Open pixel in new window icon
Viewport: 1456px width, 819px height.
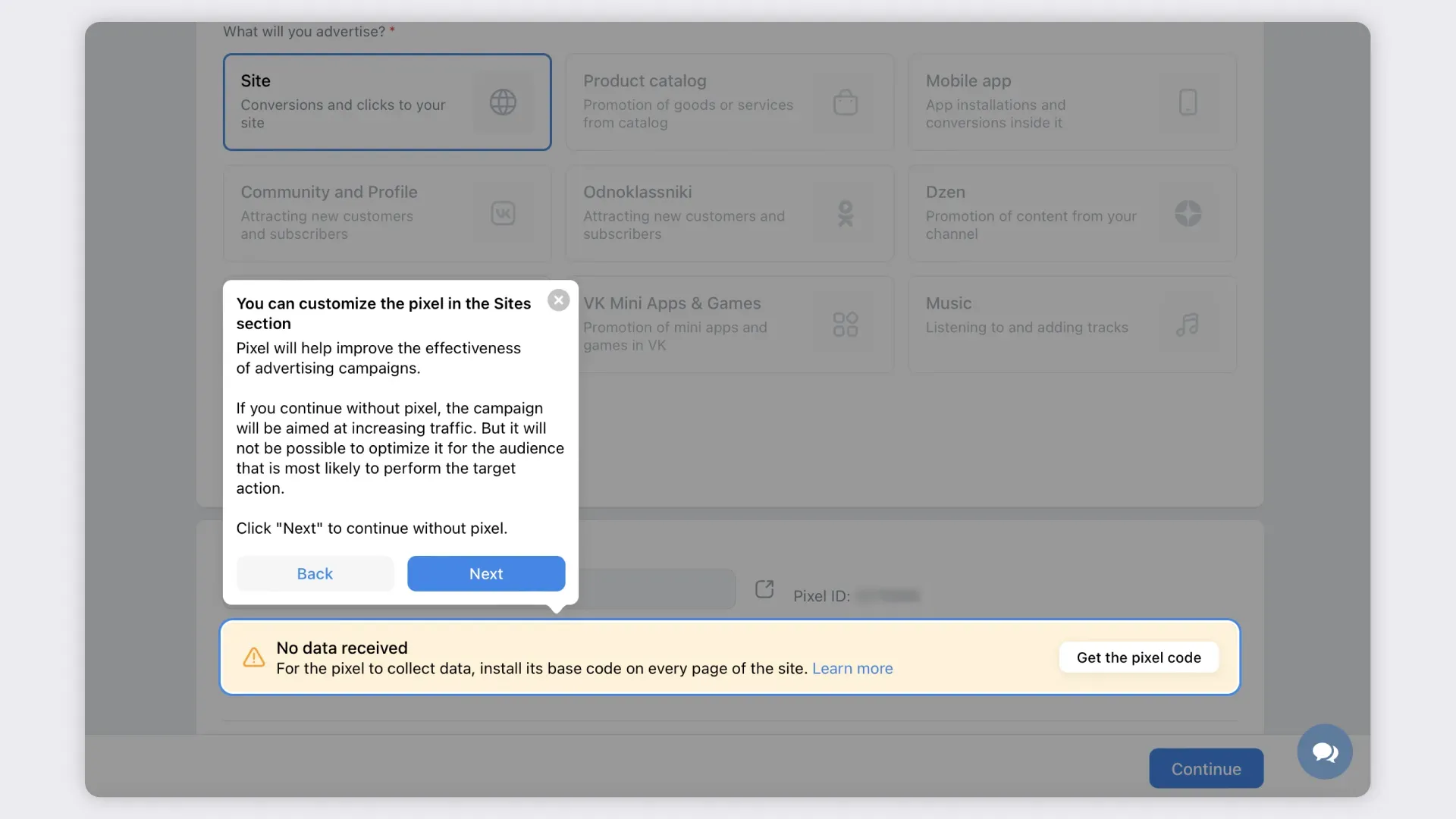[764, 589]
